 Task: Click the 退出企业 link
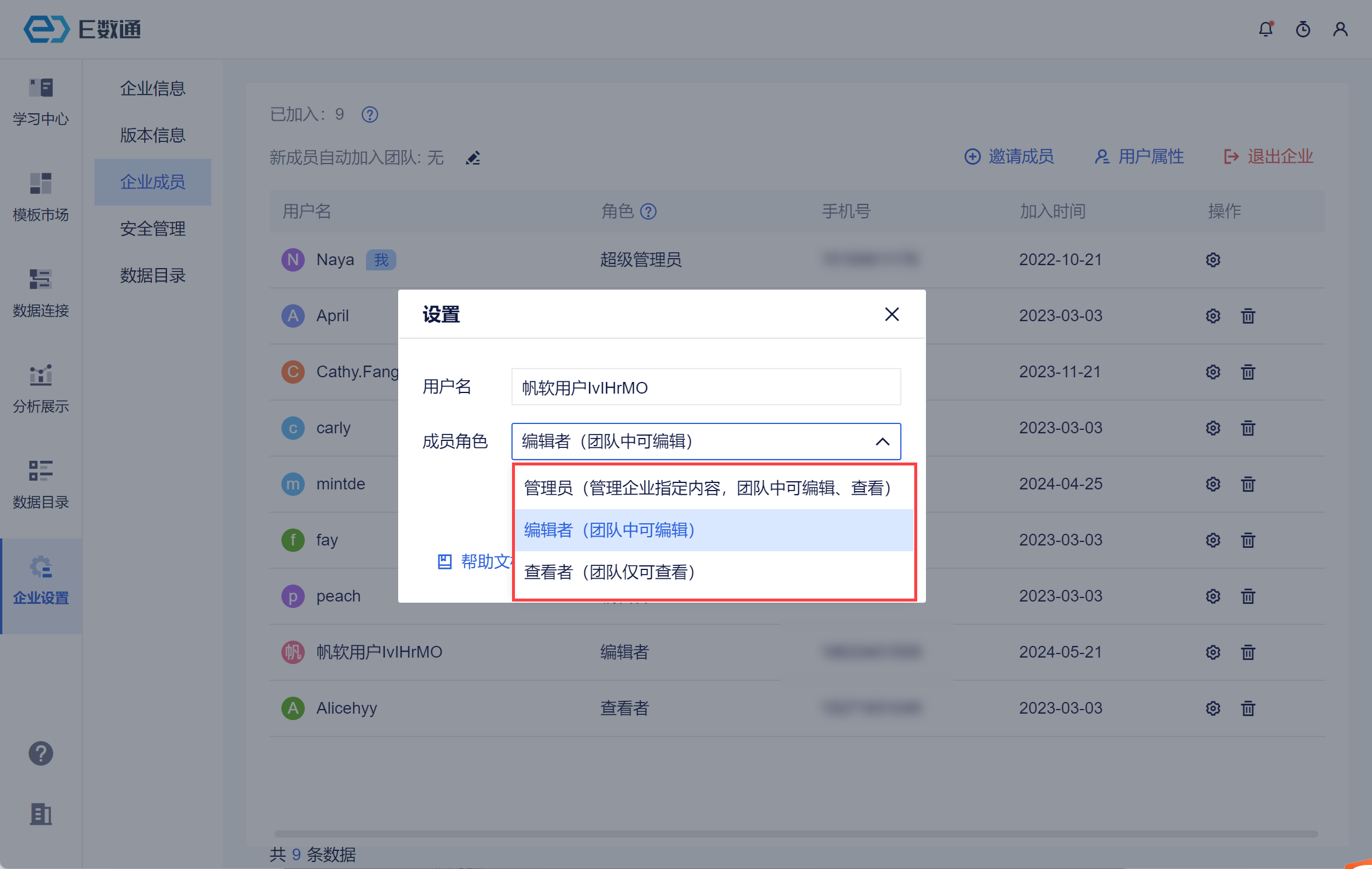pos(1268,157)
